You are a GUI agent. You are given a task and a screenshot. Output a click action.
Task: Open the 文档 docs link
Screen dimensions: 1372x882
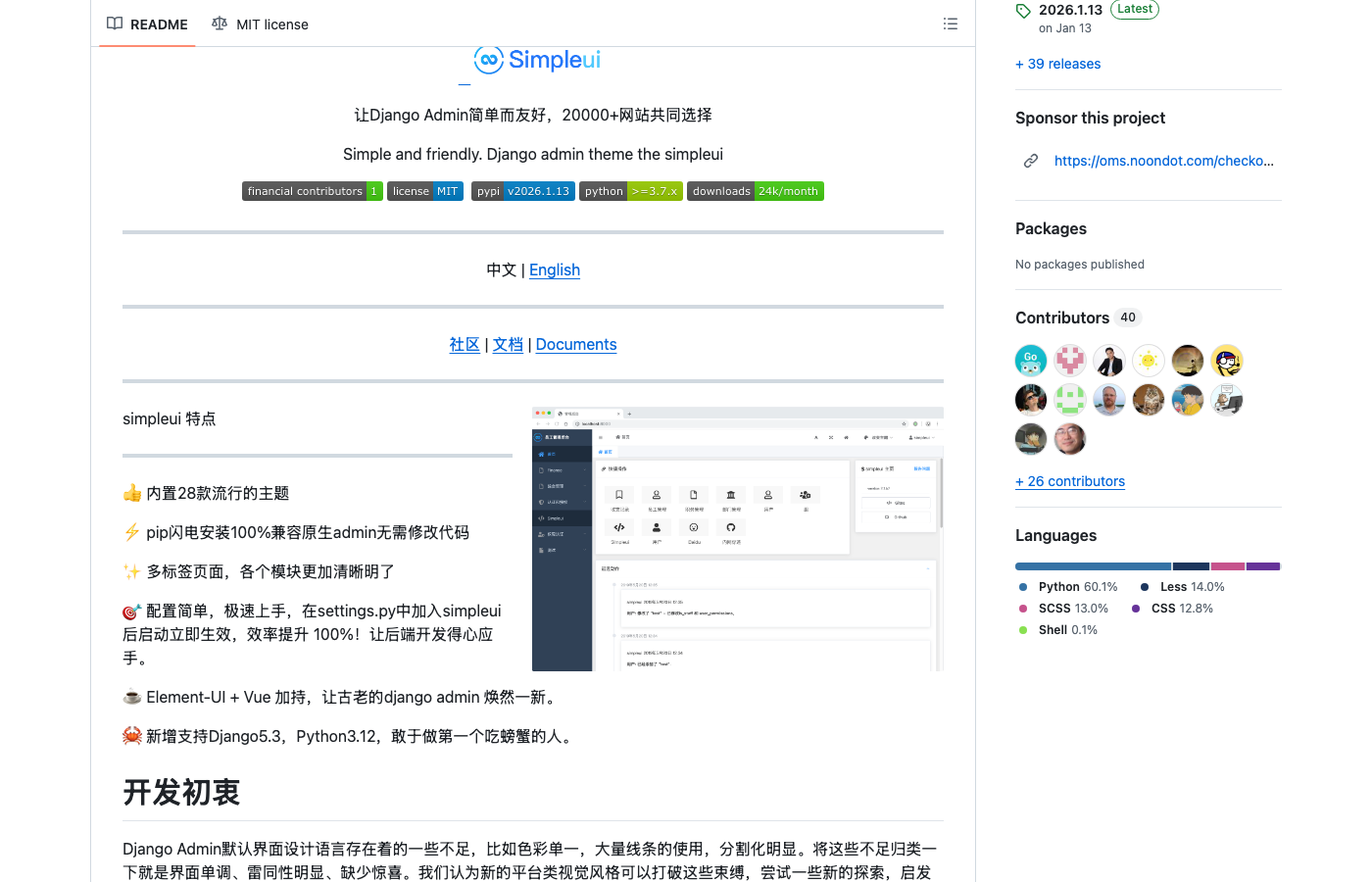point(508,344)
